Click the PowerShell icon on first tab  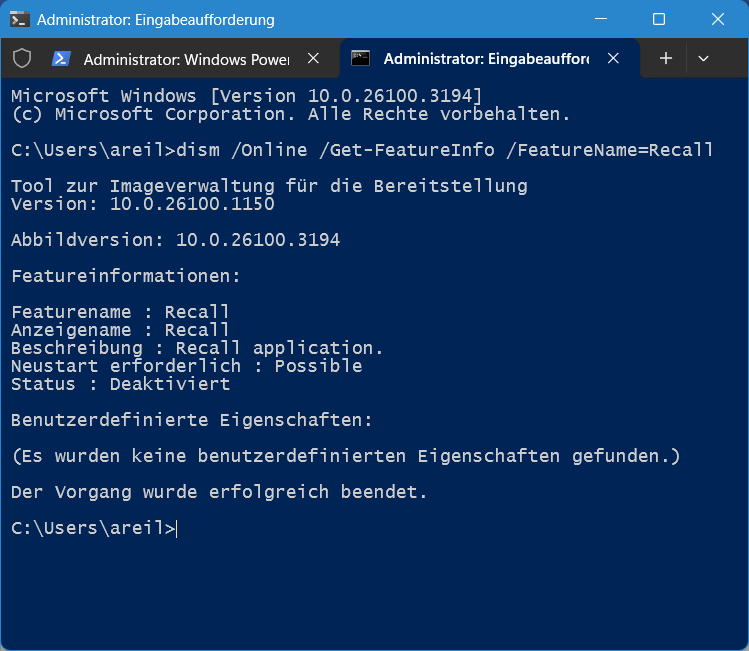coord(61,59)
